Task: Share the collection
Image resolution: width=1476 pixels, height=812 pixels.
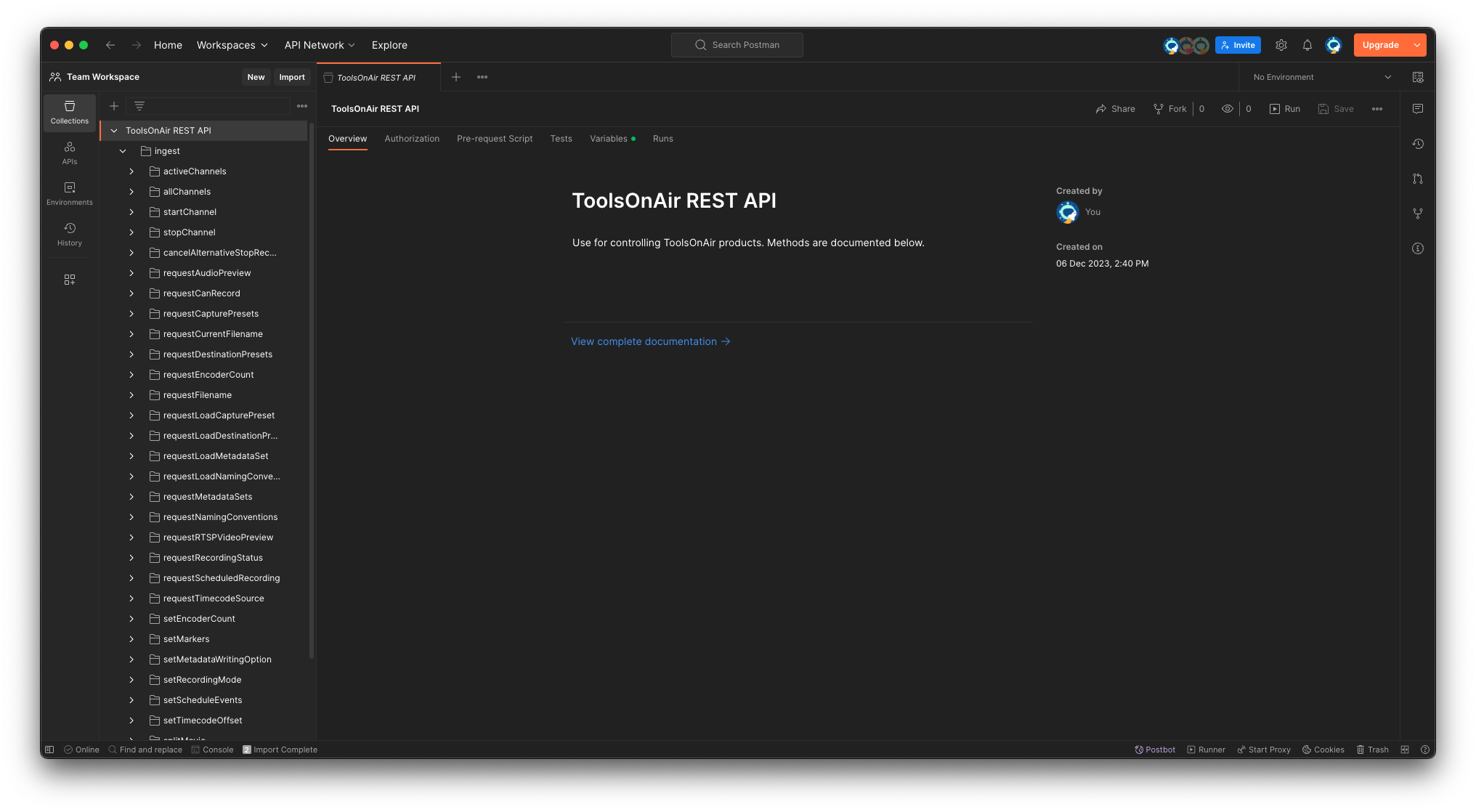Action: 1116,109
